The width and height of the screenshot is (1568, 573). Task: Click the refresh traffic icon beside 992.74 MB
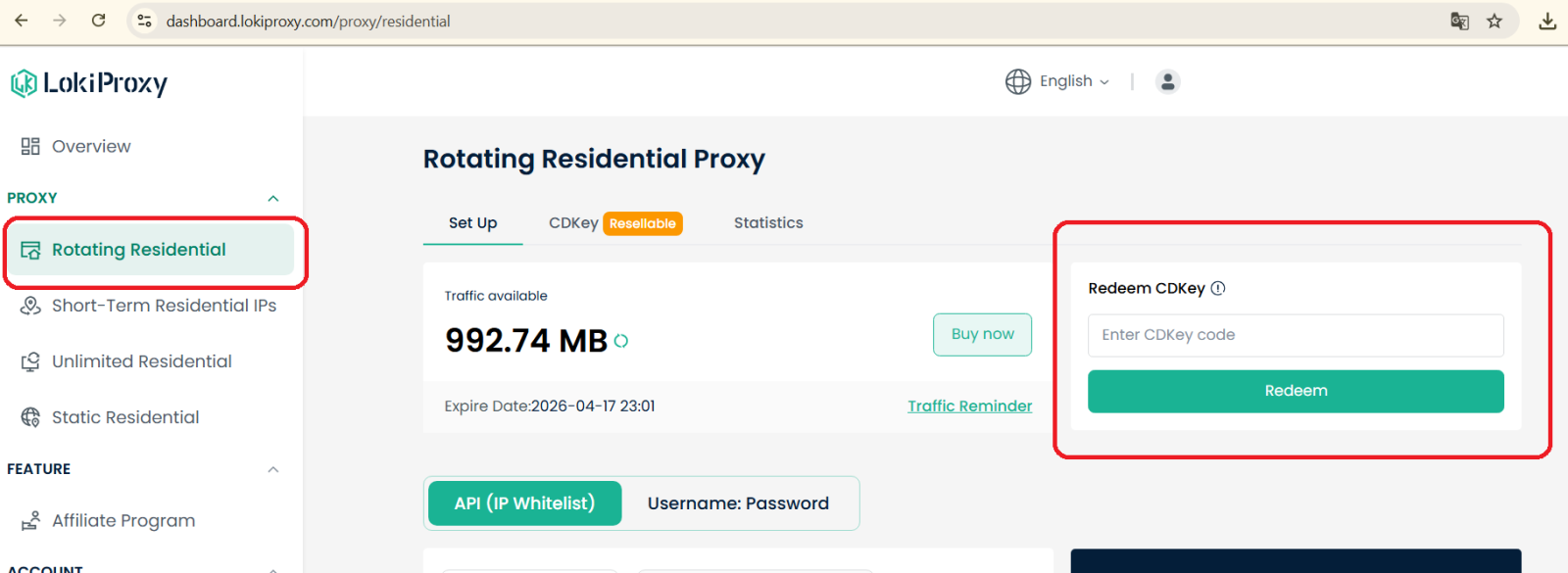[x=621, y=341]
